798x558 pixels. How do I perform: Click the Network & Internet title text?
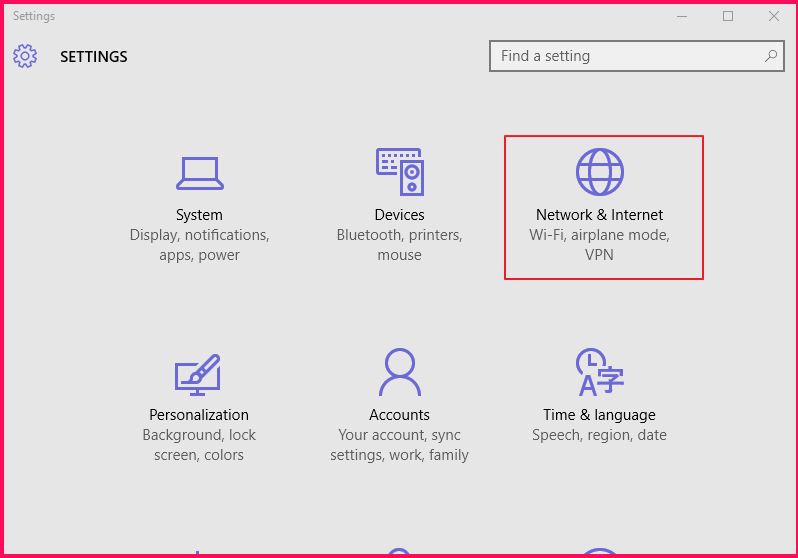click(x=599, y=215)
